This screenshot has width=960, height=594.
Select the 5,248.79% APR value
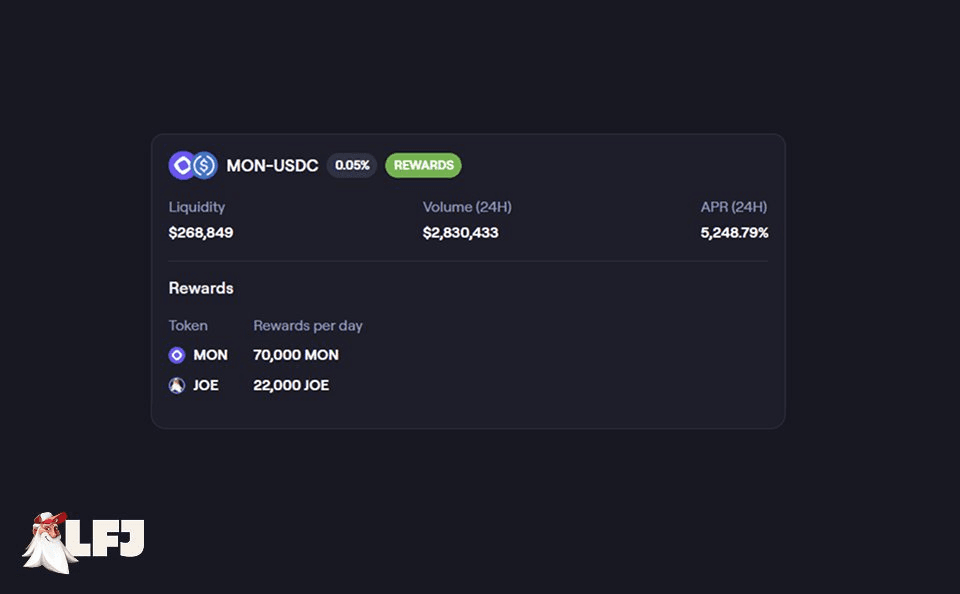pyautogui.click(x=734, y=232)
